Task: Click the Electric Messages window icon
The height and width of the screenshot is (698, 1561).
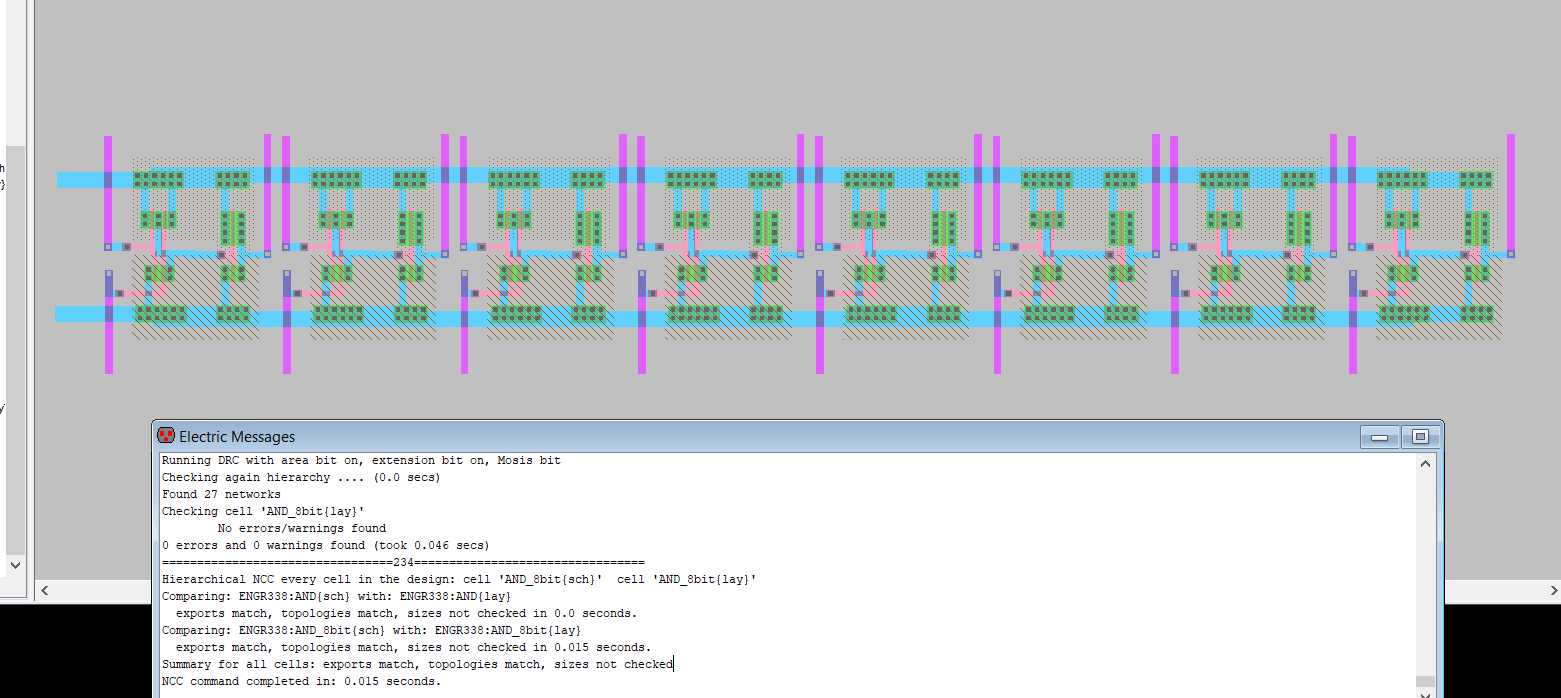Action: click(x=166, y=436)
